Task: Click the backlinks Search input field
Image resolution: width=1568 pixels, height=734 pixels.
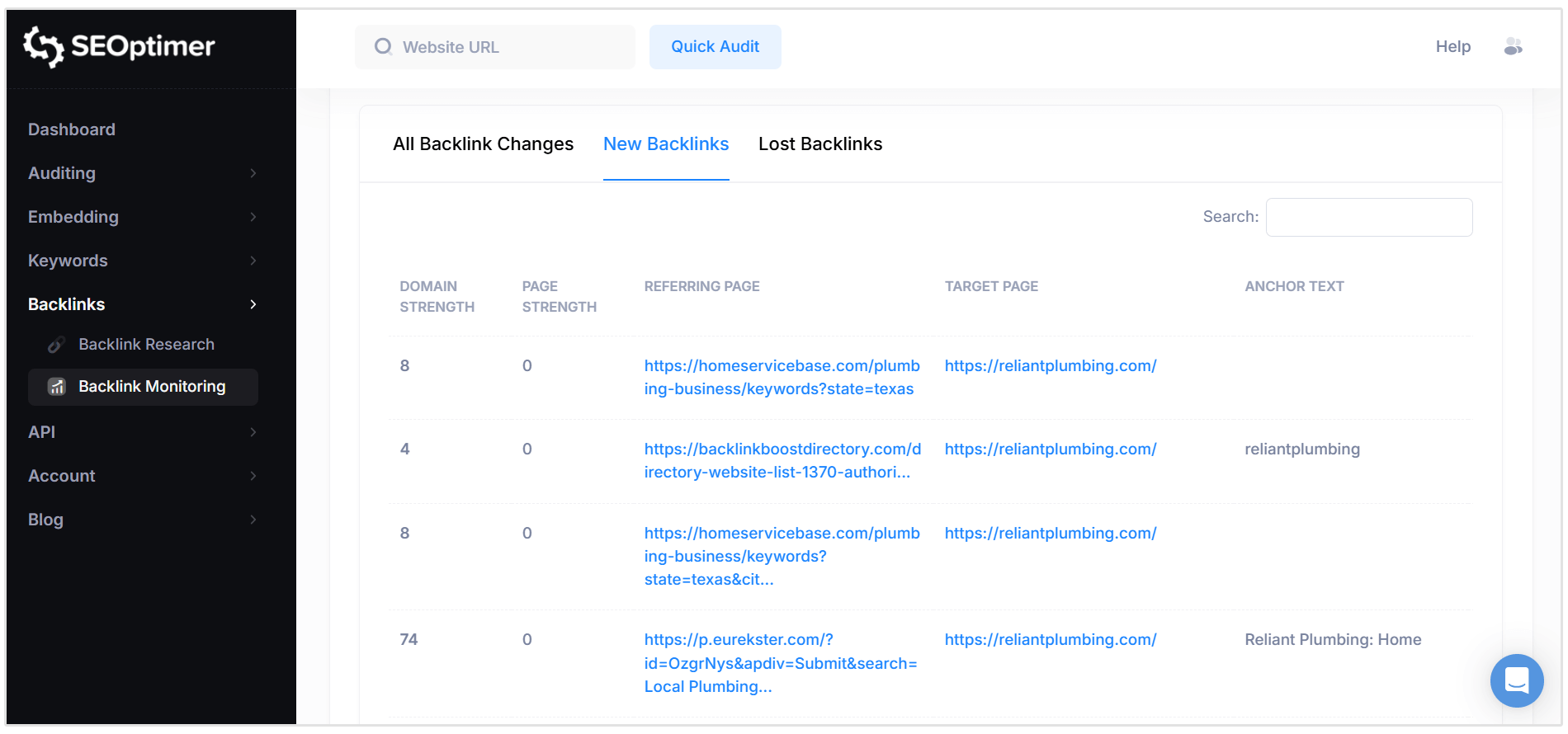Action: 1368,217
